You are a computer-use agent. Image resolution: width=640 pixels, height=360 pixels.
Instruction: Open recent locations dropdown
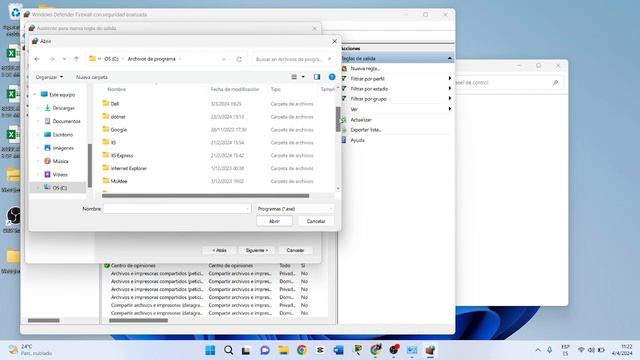64,59
